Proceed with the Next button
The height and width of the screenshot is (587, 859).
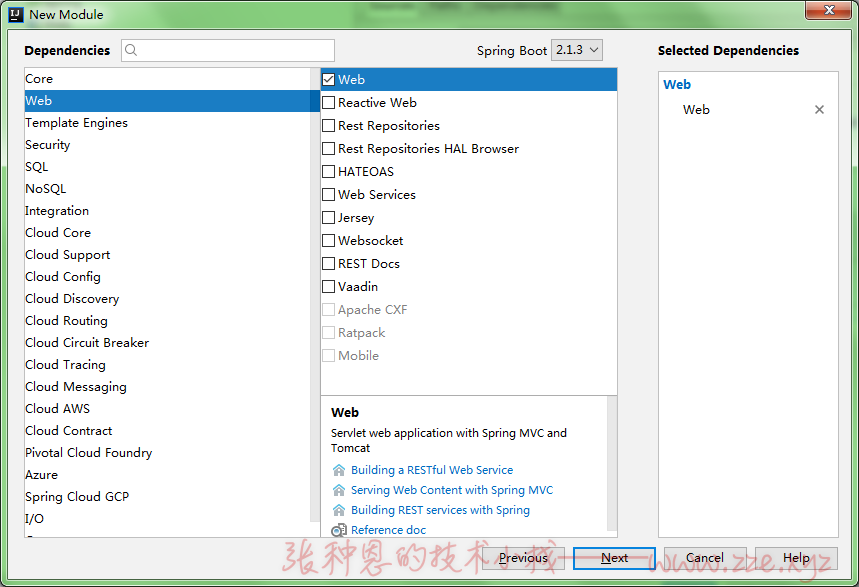614,558
